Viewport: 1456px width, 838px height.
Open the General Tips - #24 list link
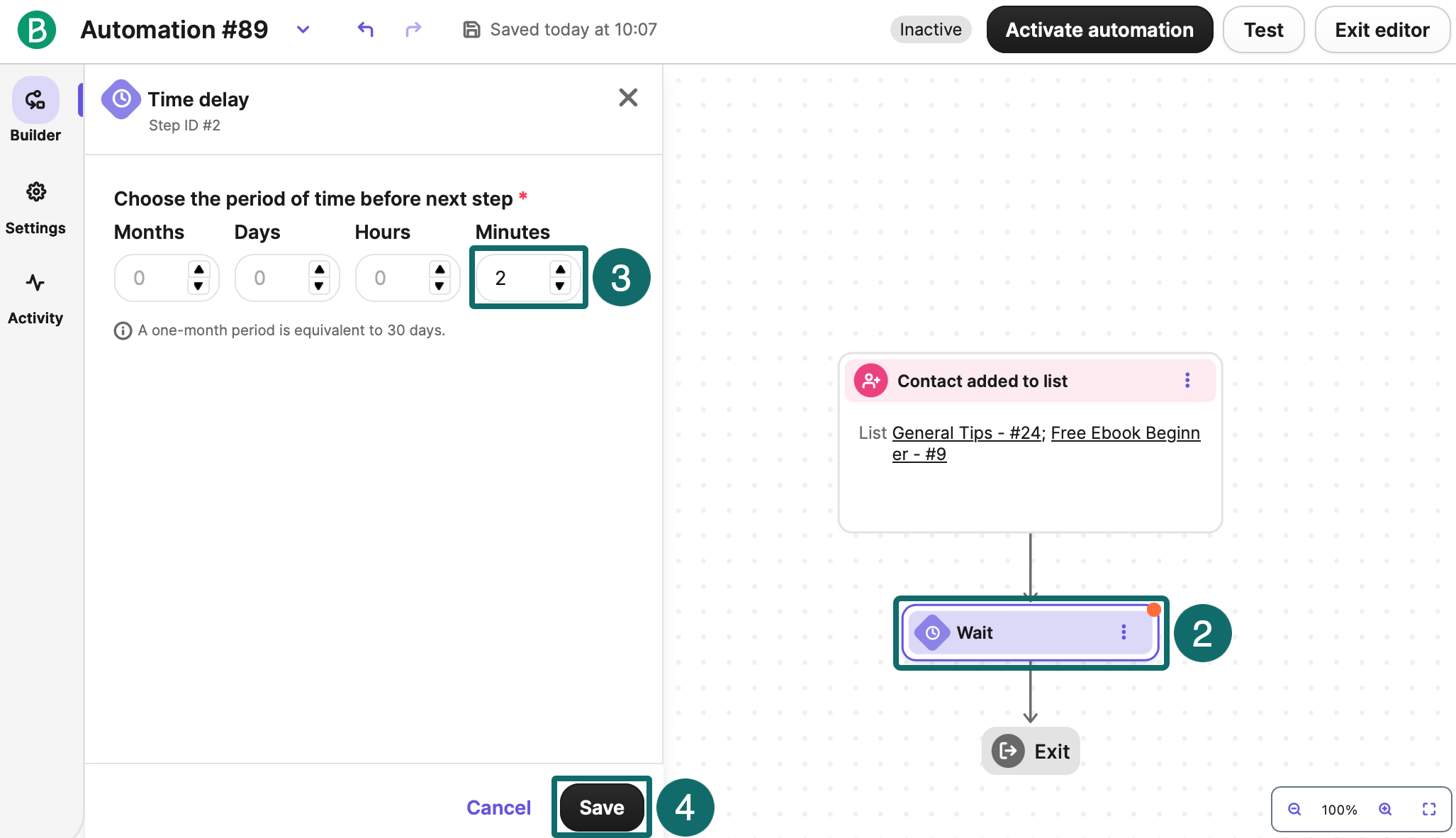point(966,432)
